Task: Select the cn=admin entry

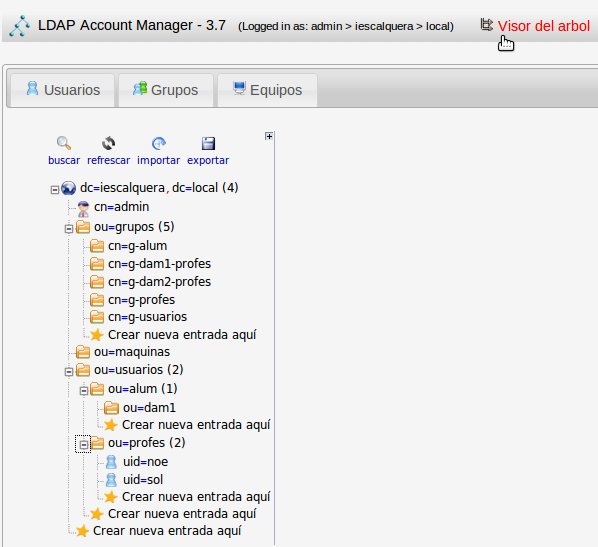Action: click(x=122, y=207)
